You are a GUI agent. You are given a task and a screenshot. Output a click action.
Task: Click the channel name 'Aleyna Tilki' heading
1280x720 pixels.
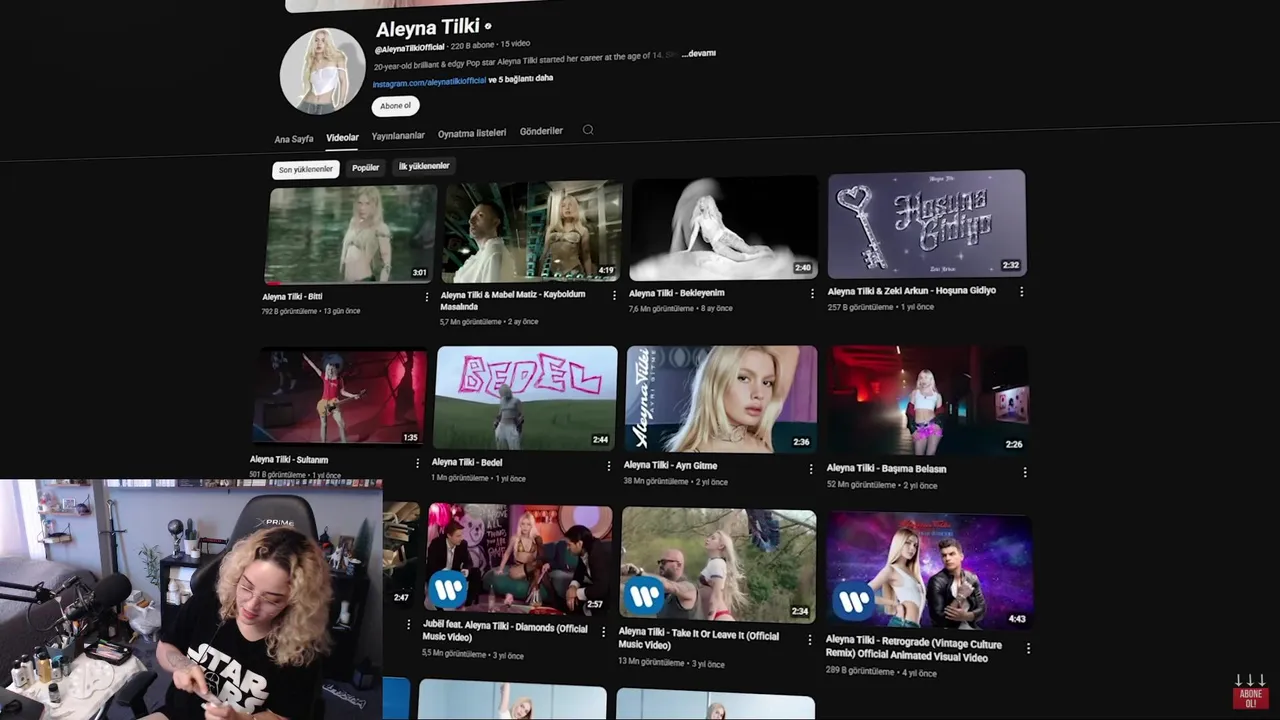pos(427,27)
